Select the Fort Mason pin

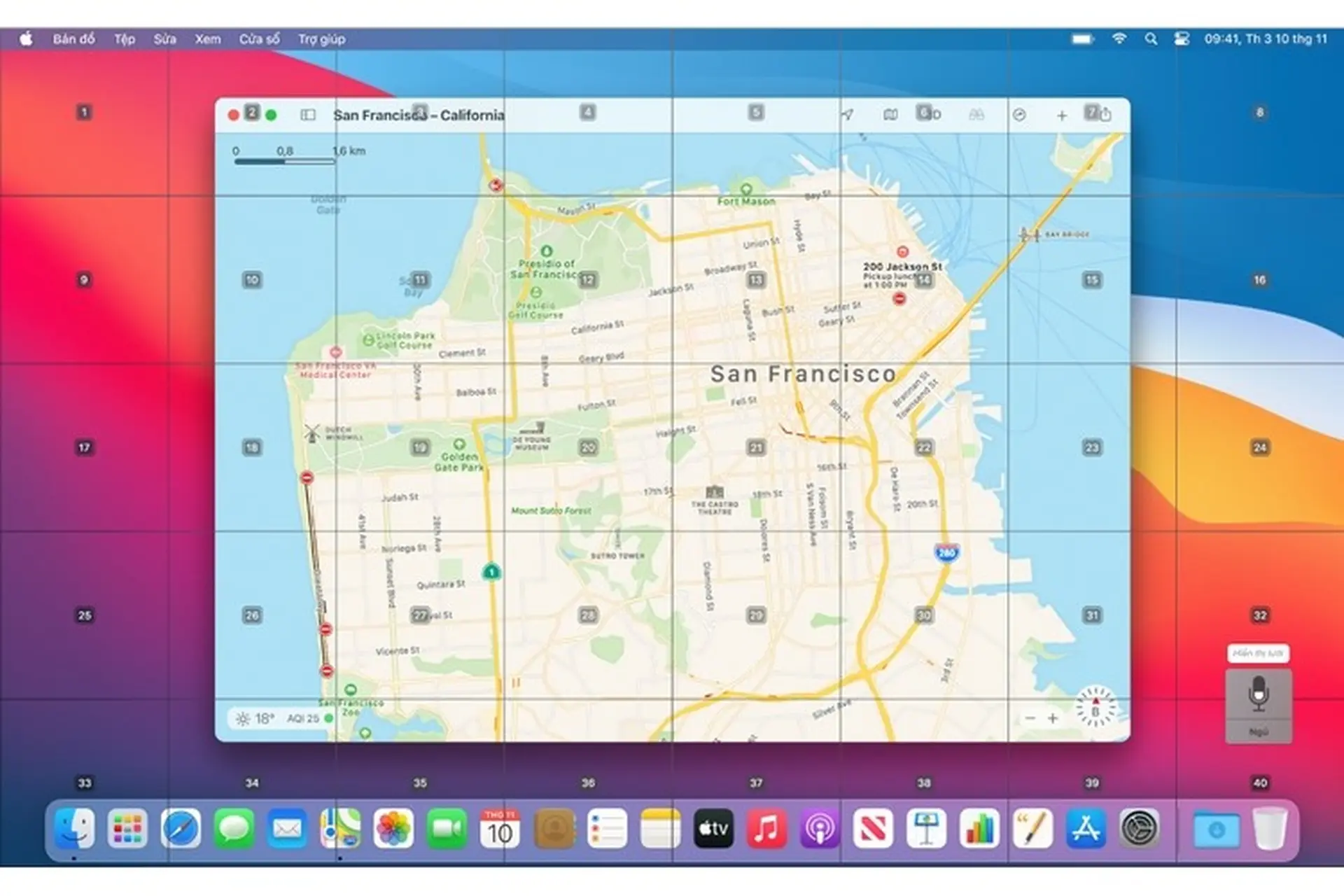[746, 189]
